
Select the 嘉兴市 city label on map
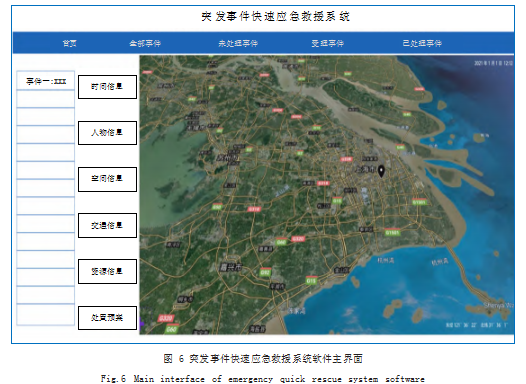click(231, 267)
